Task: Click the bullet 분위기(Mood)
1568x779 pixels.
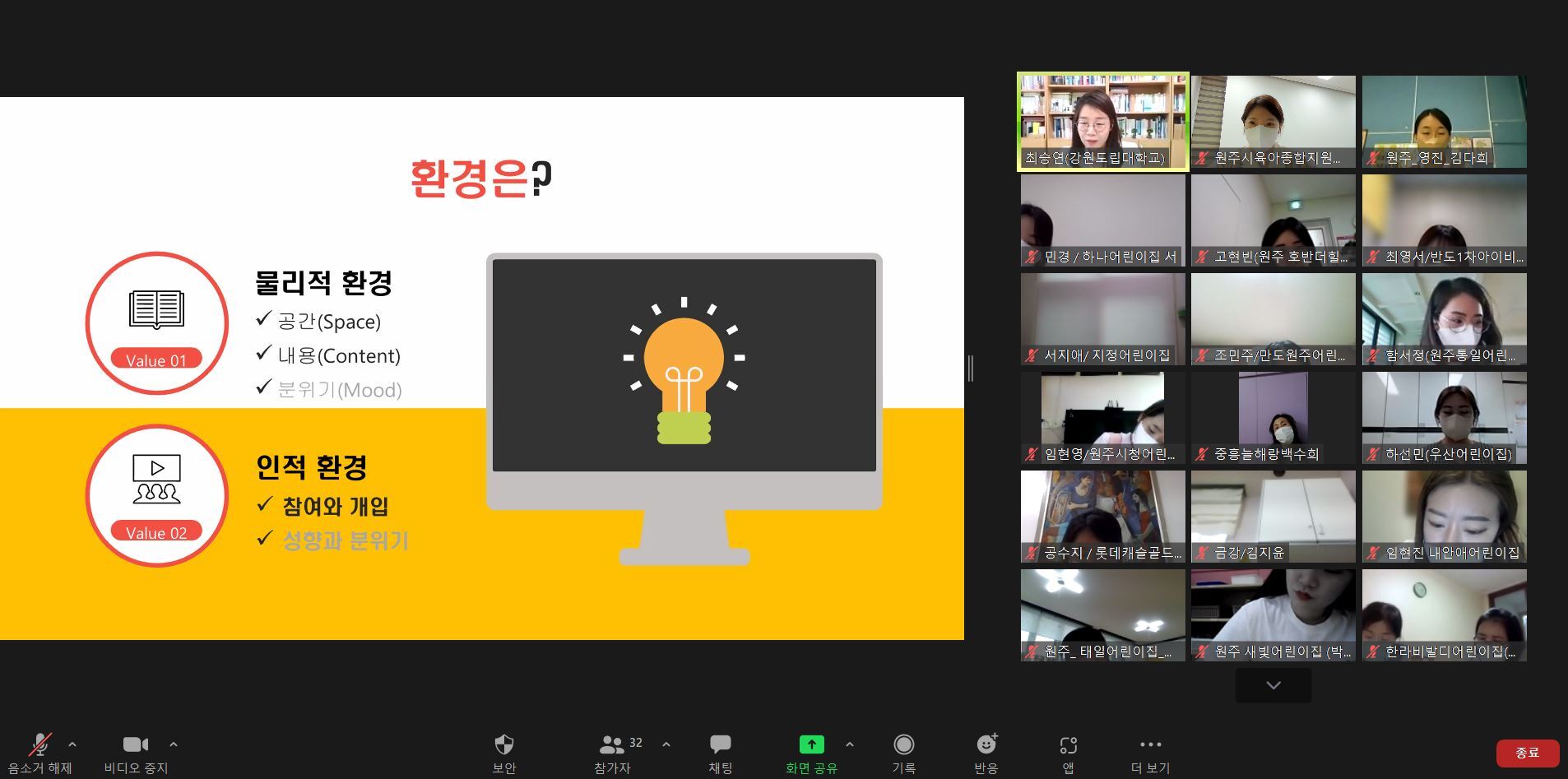Action: point(340,390)
